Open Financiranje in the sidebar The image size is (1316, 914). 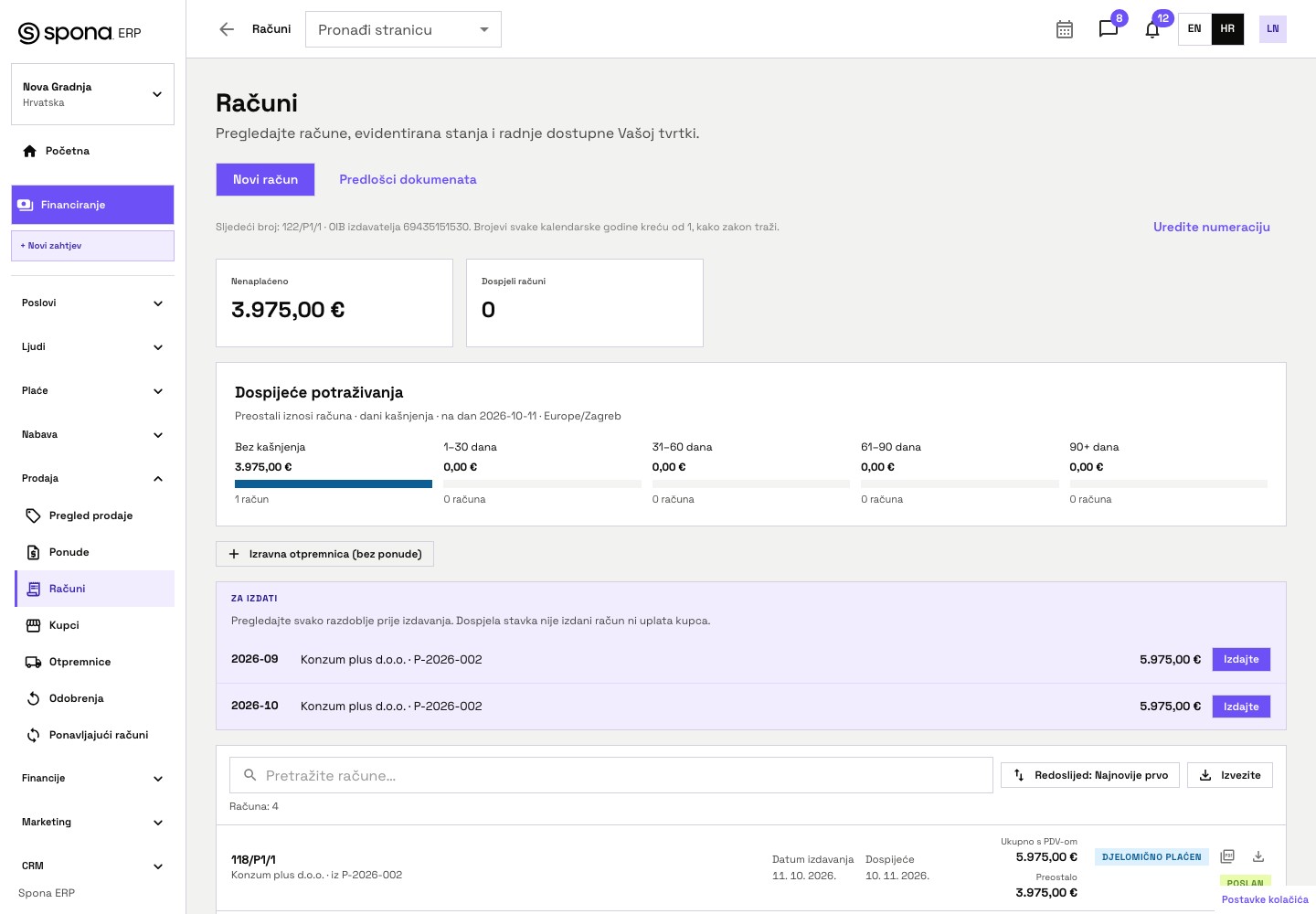click(92, 205)
